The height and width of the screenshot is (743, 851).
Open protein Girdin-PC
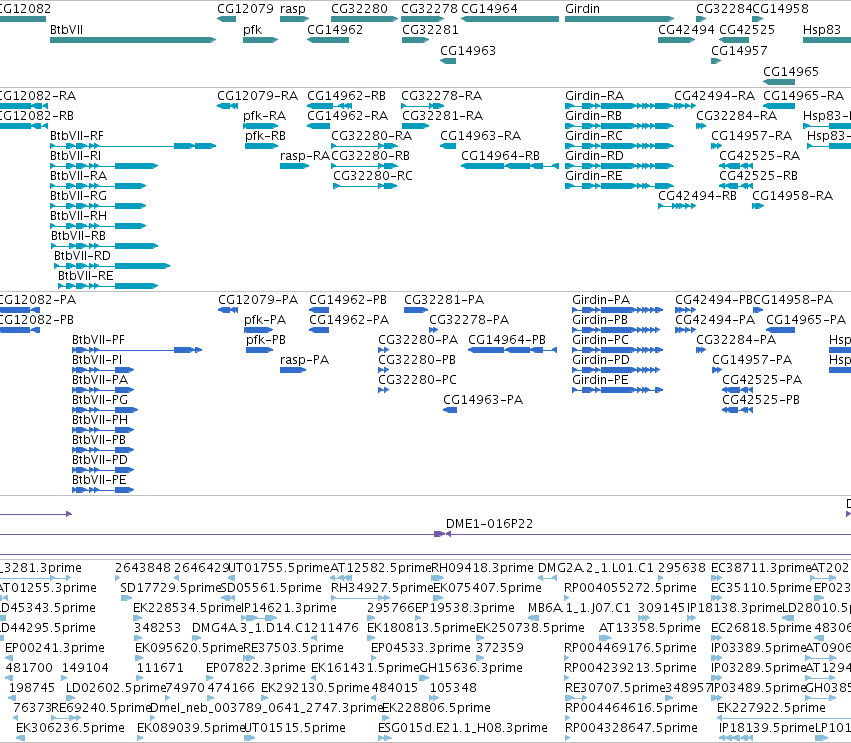pos(600,340)
